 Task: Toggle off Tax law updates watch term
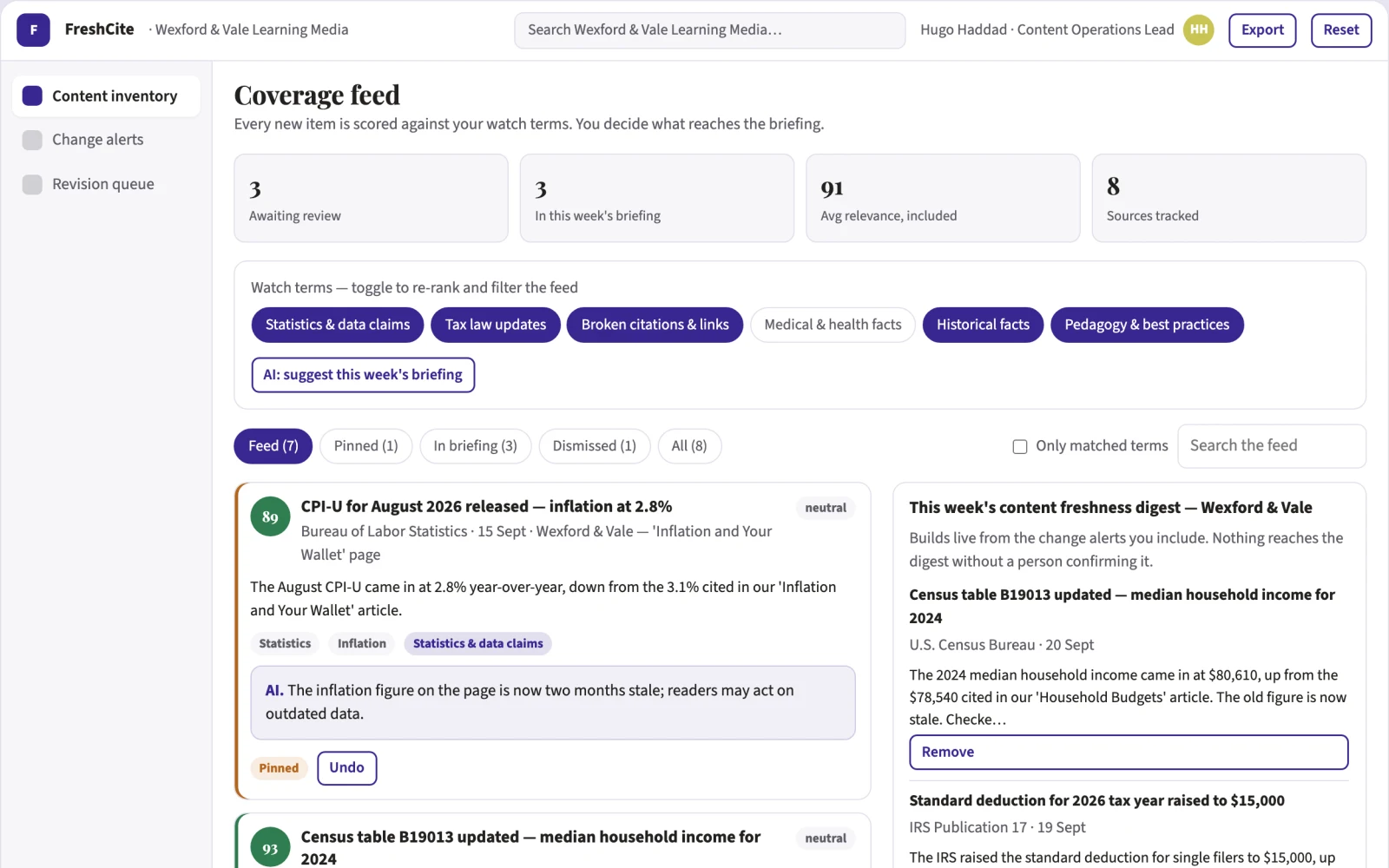(496, 325)
